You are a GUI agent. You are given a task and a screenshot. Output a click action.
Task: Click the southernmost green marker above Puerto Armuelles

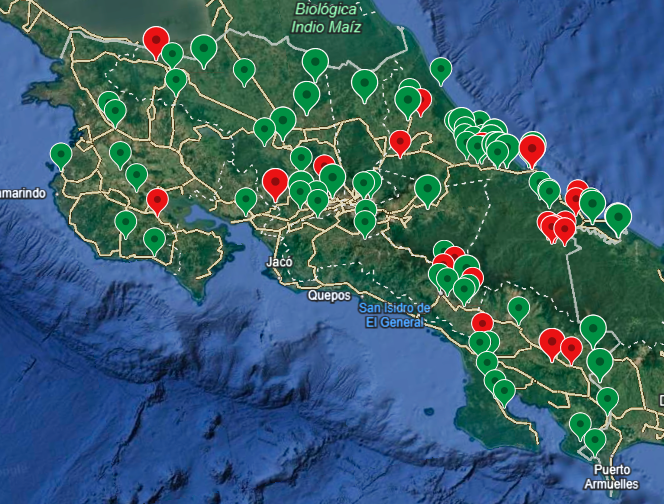(x=595, y=440)
